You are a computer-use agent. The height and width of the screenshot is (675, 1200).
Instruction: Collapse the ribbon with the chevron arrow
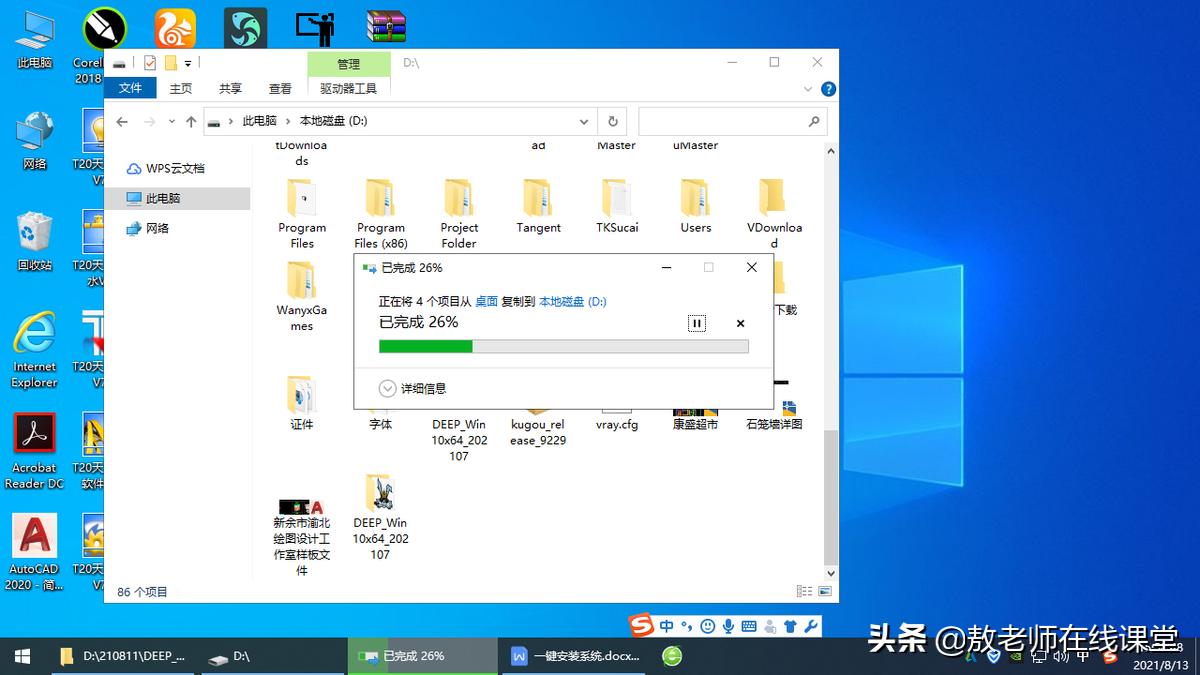click(x=807, y=88)
